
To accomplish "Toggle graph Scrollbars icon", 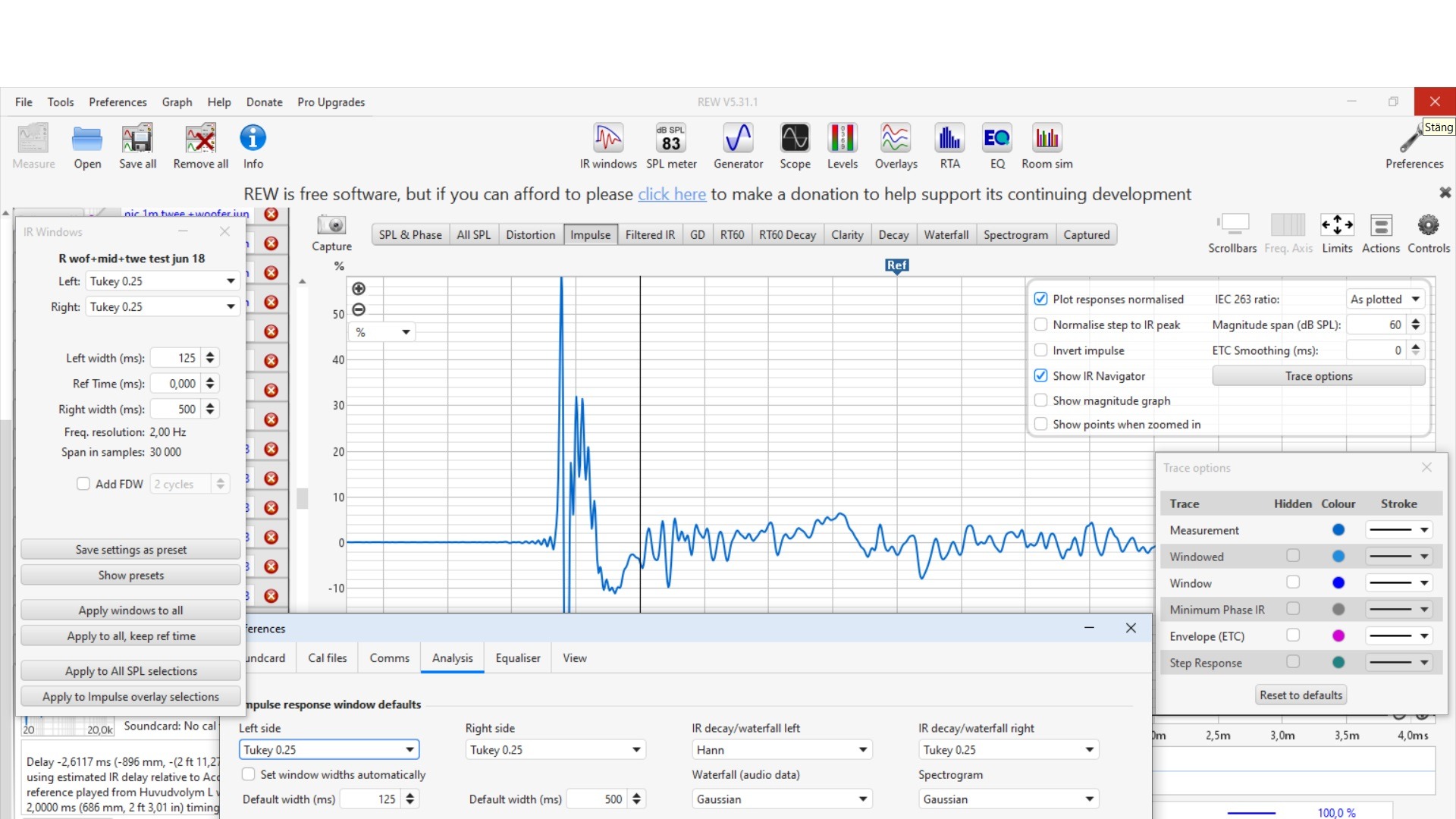I will (x=1232, y=233).
